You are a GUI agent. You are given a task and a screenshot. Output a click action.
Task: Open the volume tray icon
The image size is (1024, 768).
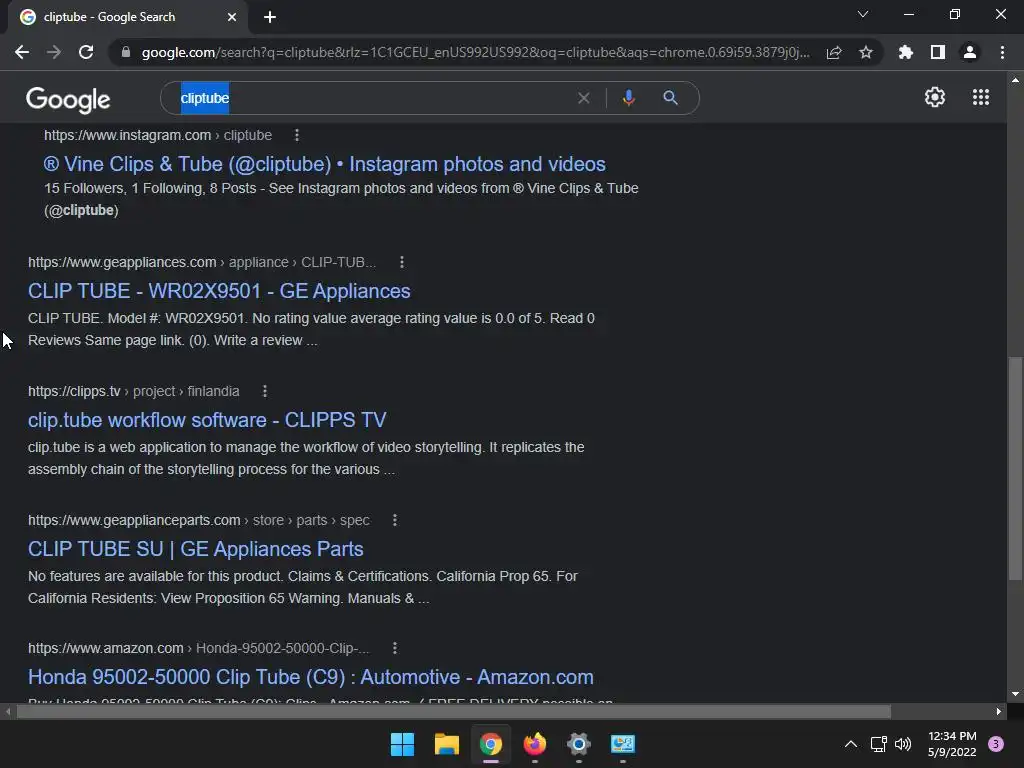[903, 744]
